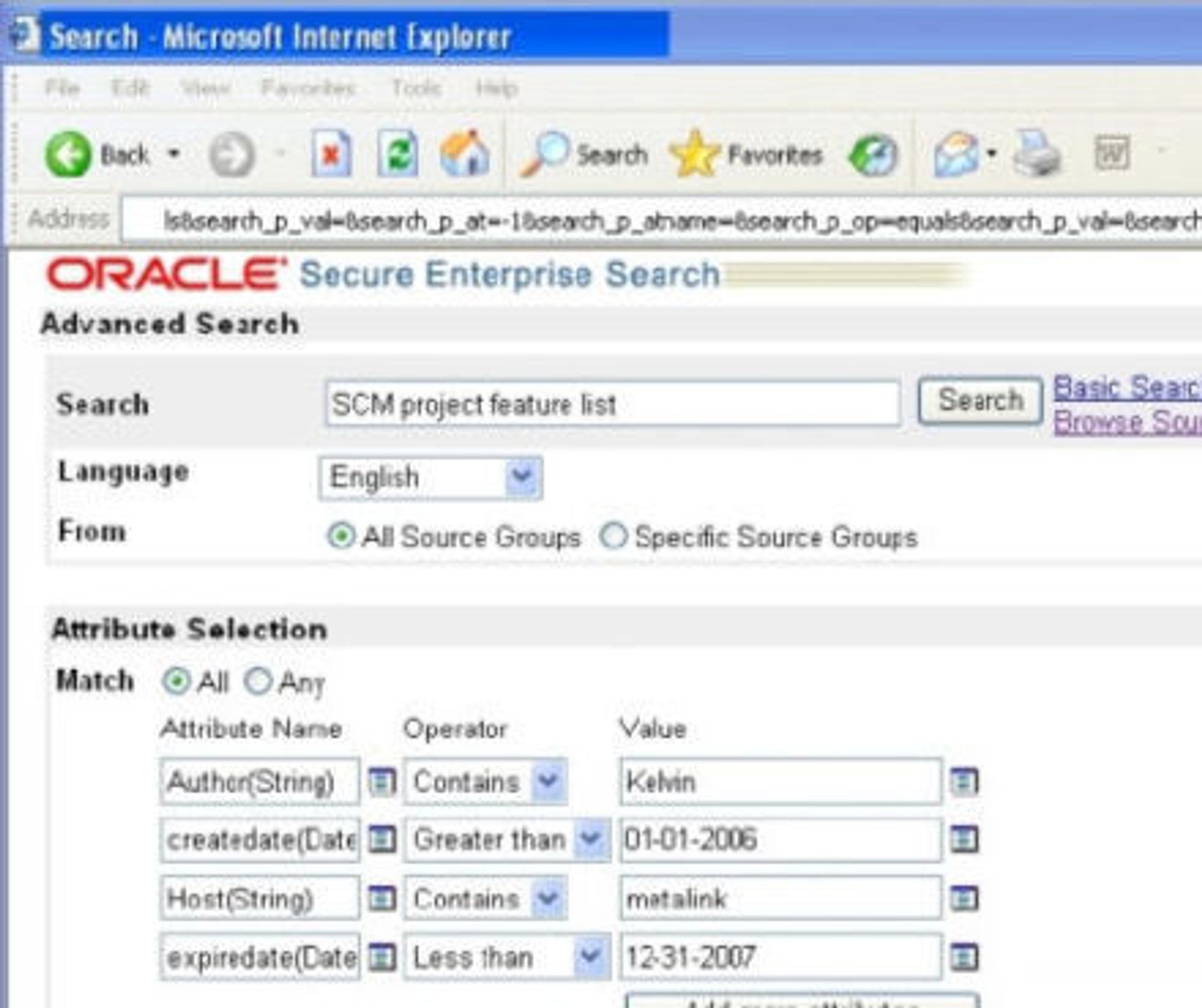
Task: Click the metalink value field
Action: pos(781,899)
